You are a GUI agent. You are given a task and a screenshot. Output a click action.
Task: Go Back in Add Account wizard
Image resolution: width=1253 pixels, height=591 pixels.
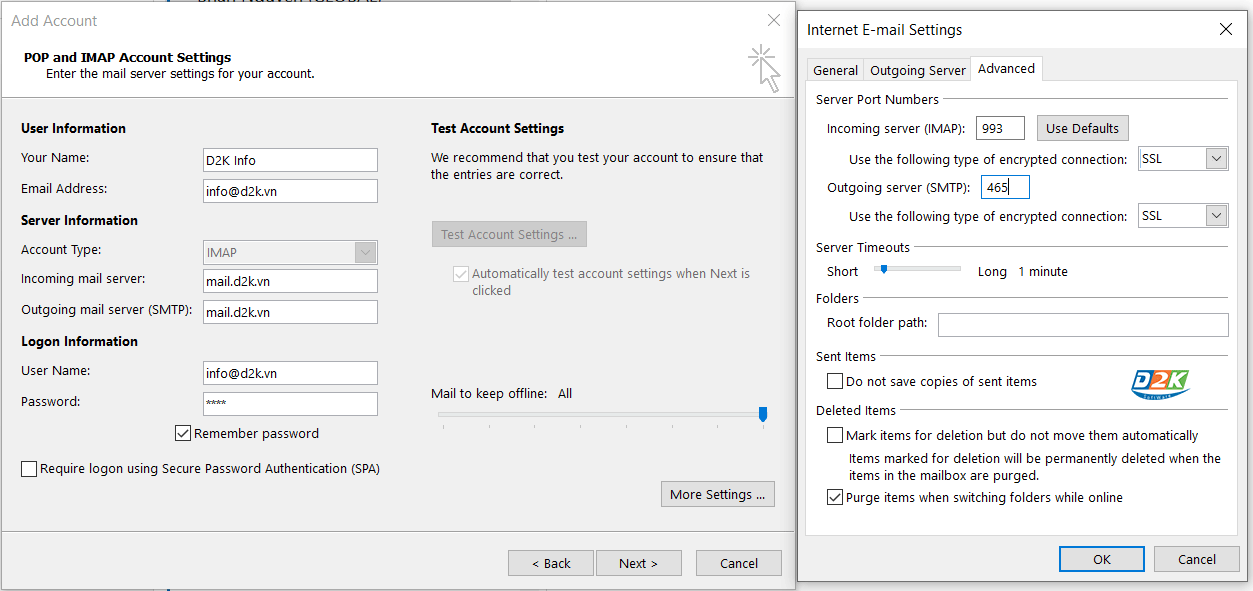pyautogui.click(x=551, y=563)
